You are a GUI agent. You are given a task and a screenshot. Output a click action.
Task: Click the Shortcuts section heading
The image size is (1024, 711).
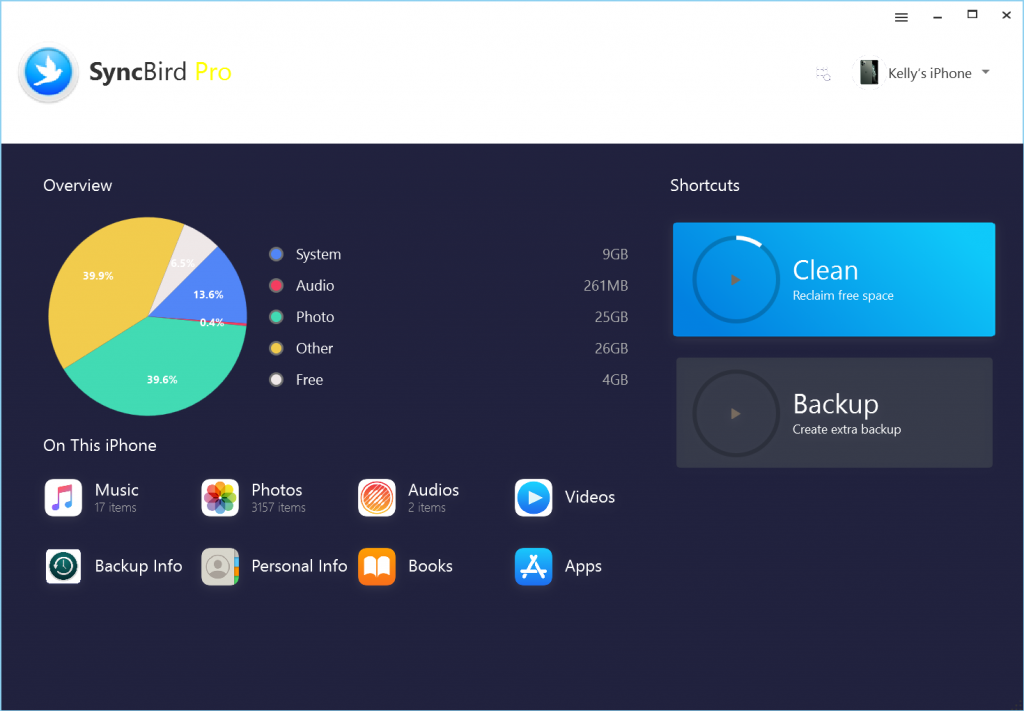705,185
